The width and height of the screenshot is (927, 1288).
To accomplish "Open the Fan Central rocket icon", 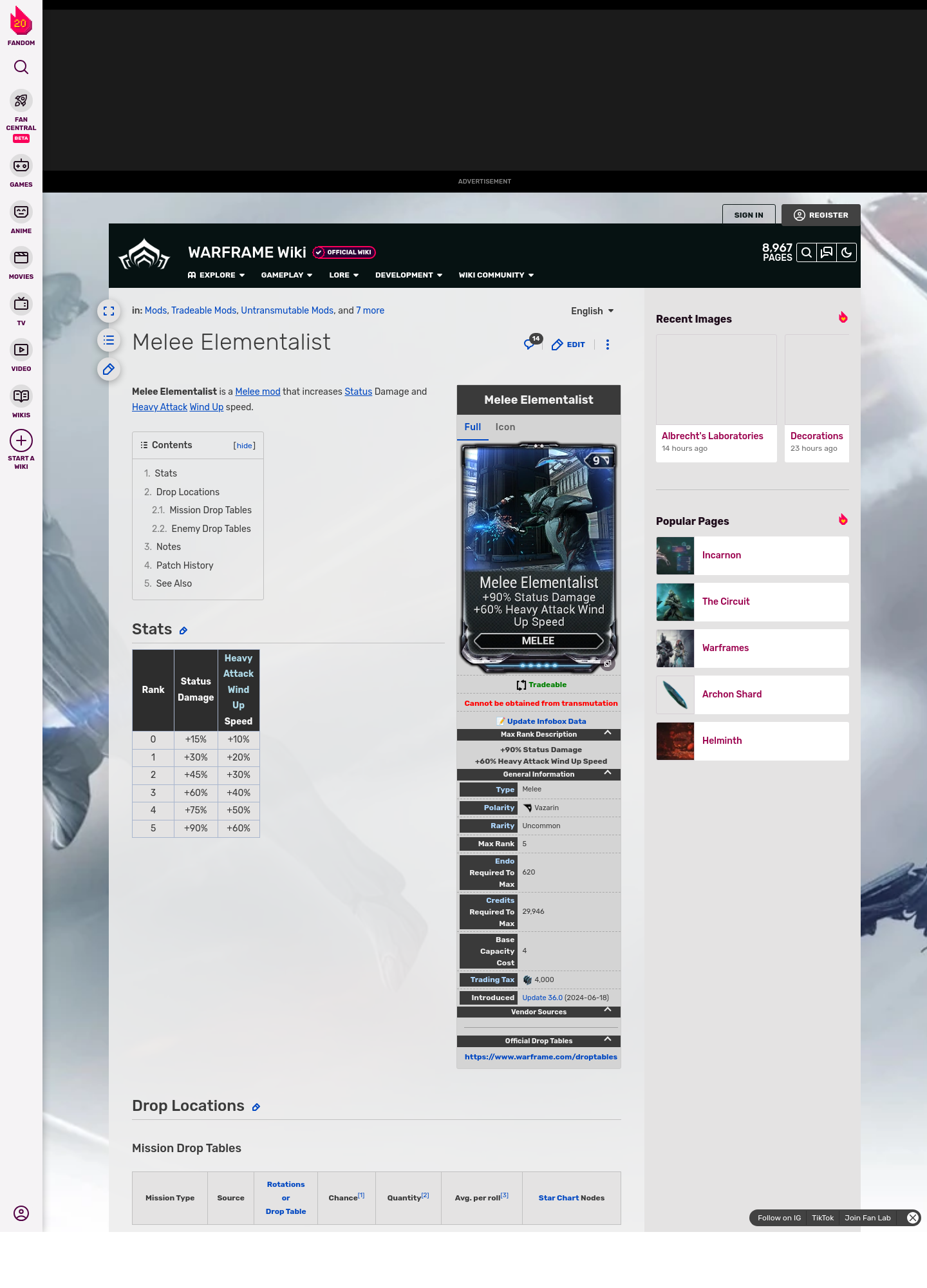I will [21, 100].
